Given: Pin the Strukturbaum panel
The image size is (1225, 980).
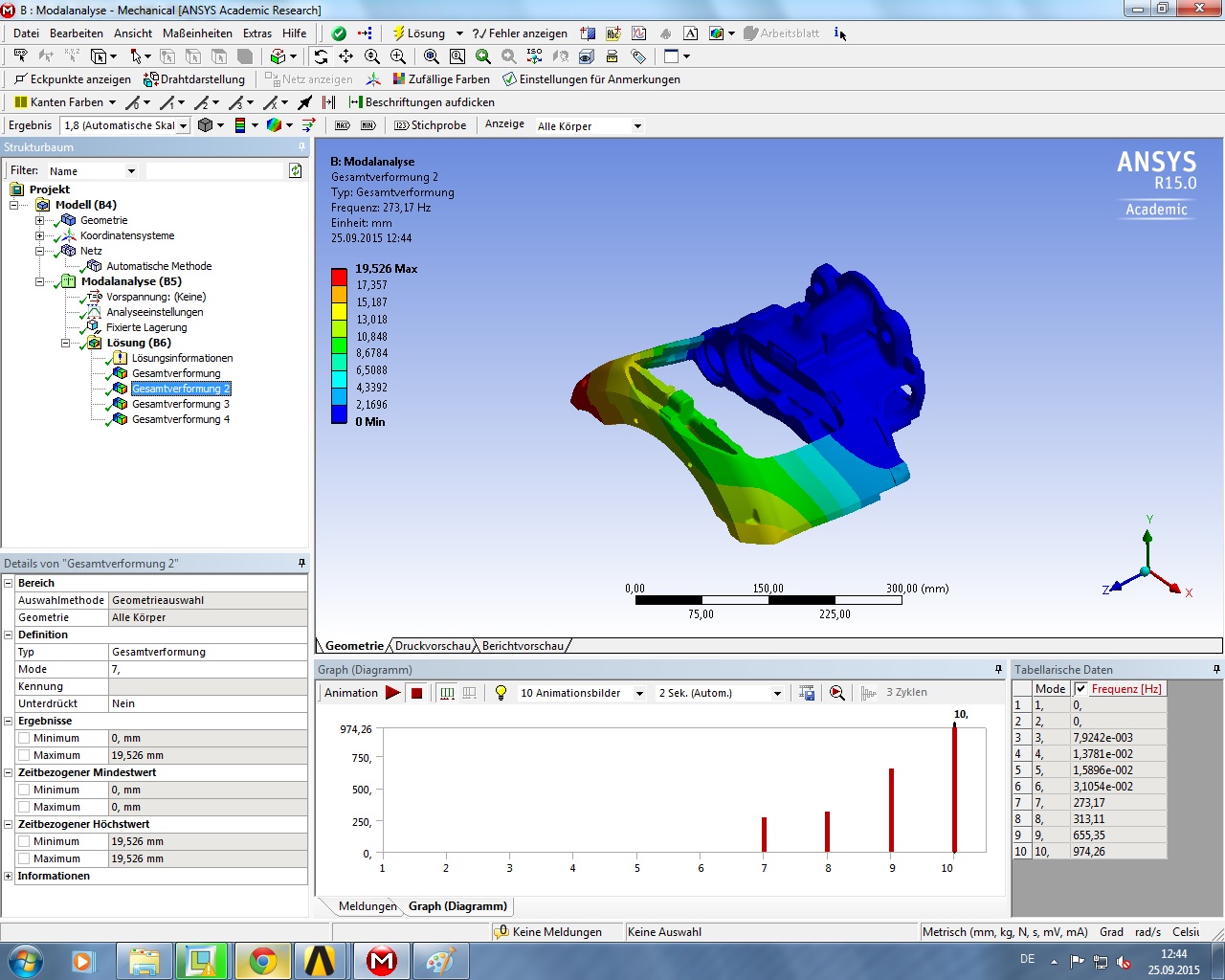Looking at the screenshot, I should tap(301, 147).
